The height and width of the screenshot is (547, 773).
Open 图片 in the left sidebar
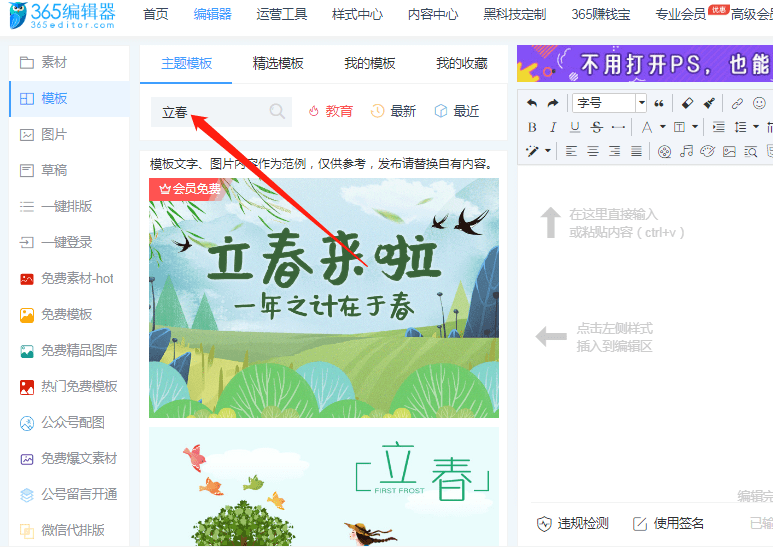point(69,135)
